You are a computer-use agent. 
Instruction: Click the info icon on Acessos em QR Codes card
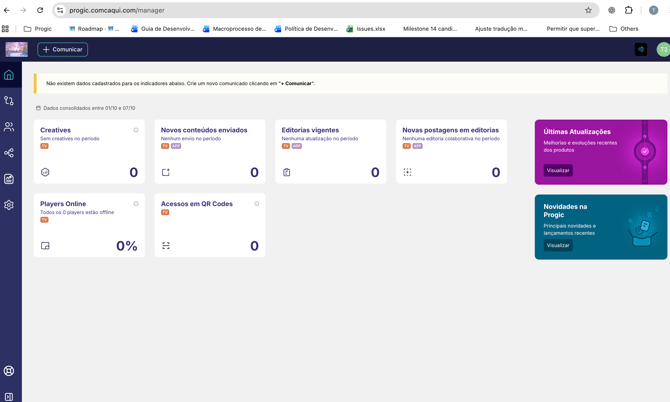257,204
